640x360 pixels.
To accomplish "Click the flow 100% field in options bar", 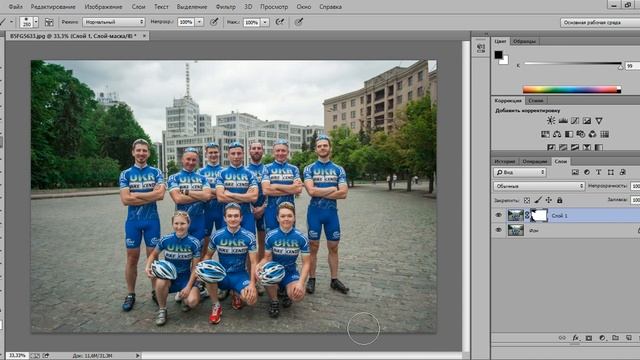I will [252, 22].
